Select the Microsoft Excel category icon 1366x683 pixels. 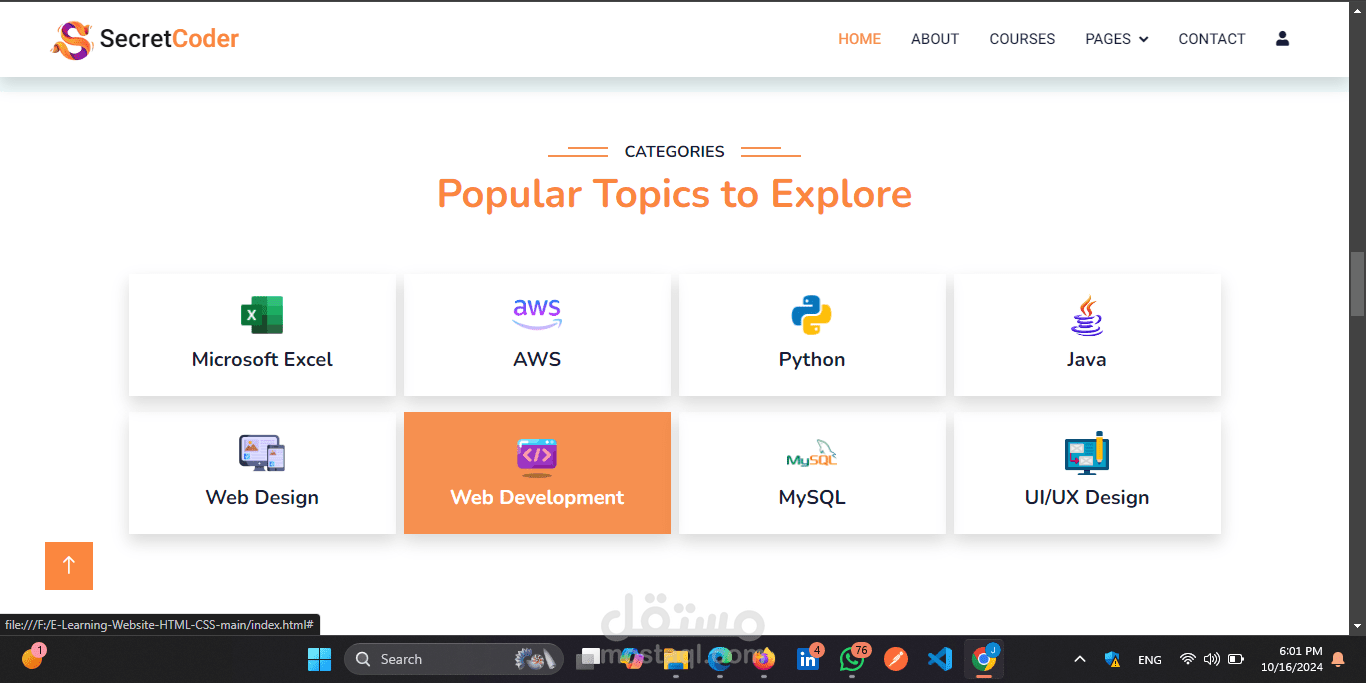pos(262,315)
